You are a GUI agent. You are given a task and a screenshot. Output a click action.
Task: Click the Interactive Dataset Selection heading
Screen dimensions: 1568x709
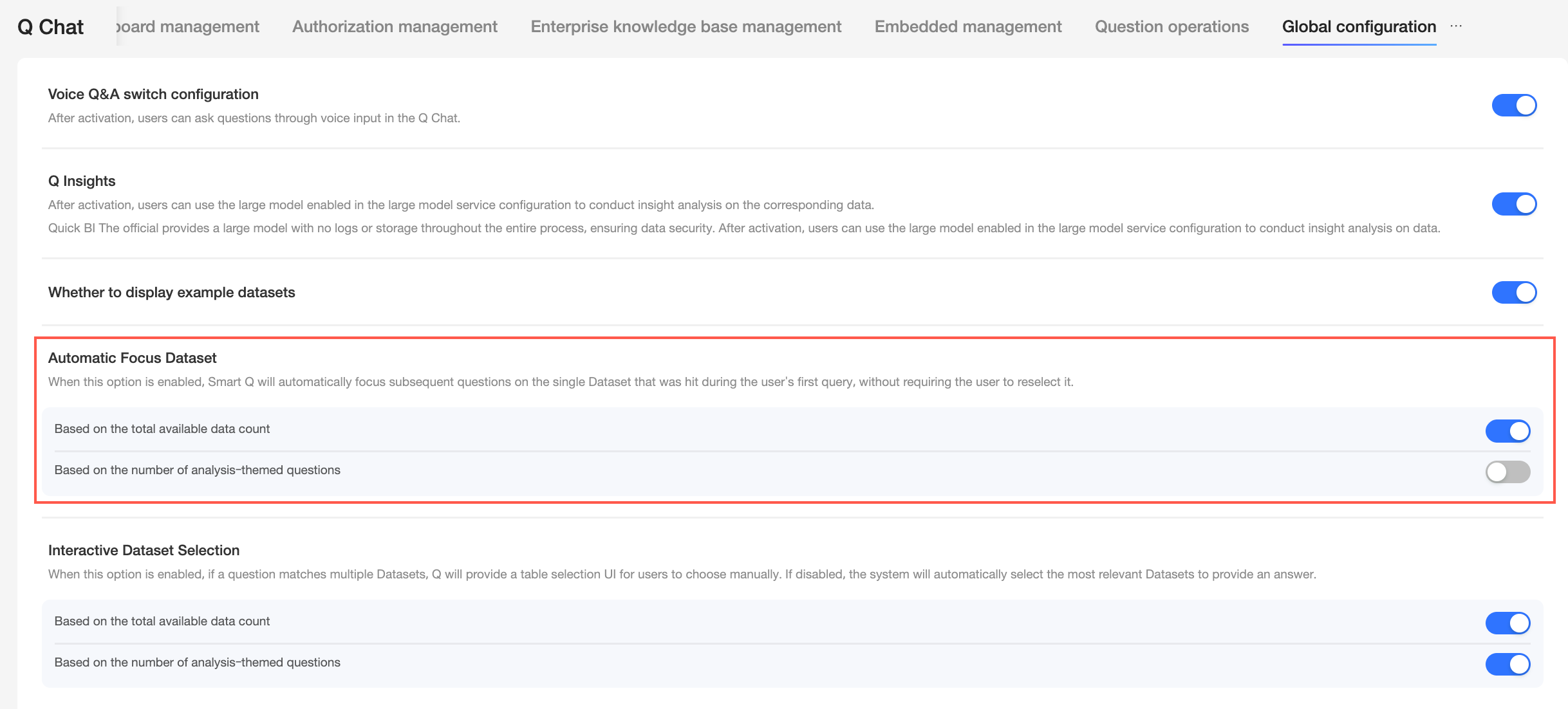(144, 550)
